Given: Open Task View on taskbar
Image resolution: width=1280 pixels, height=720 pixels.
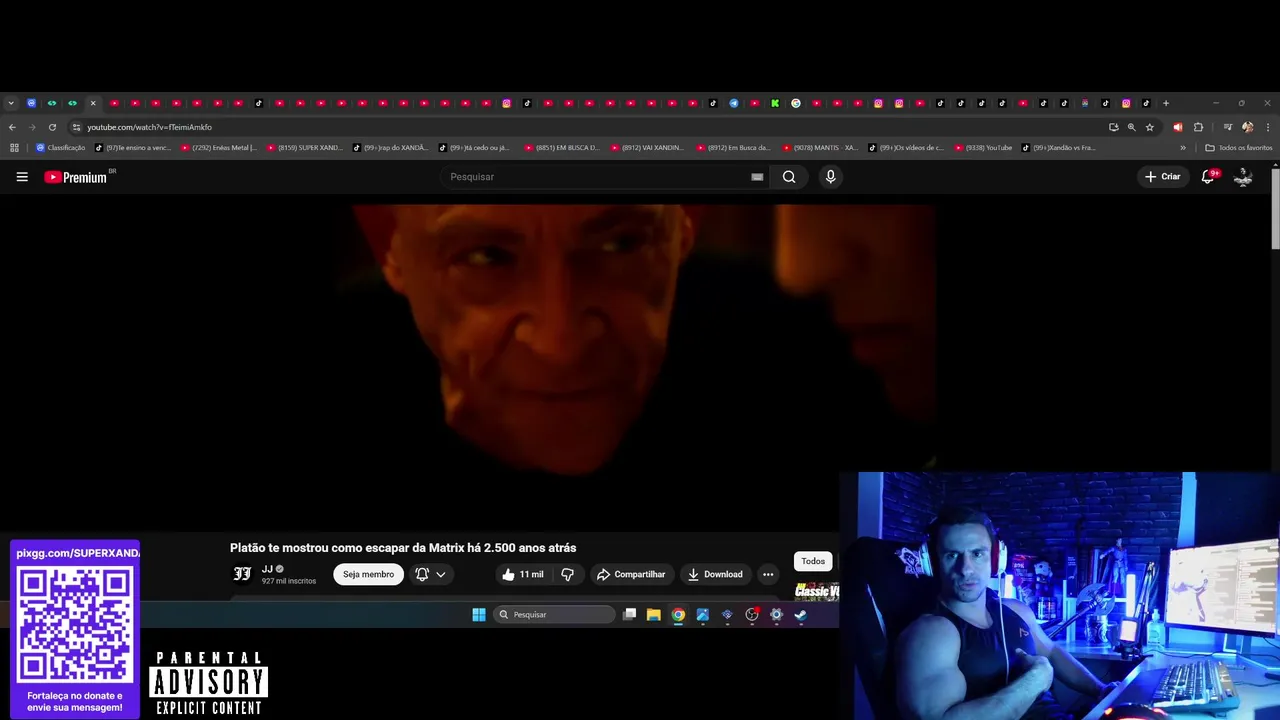Looking at the screenshot, I should (629, 615).
